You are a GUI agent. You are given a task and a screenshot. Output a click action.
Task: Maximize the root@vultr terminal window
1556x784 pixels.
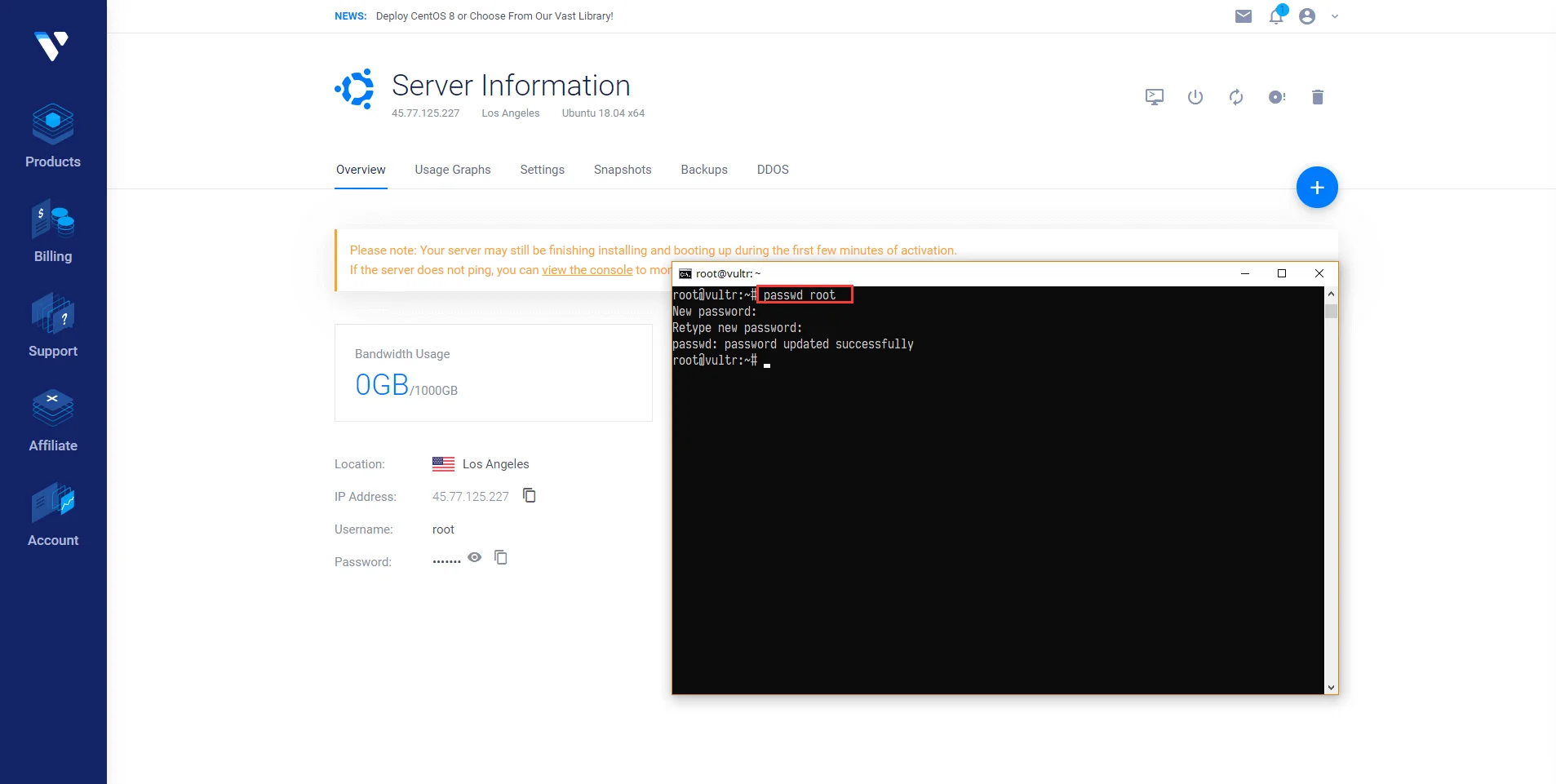click(x=1282, y=273)
